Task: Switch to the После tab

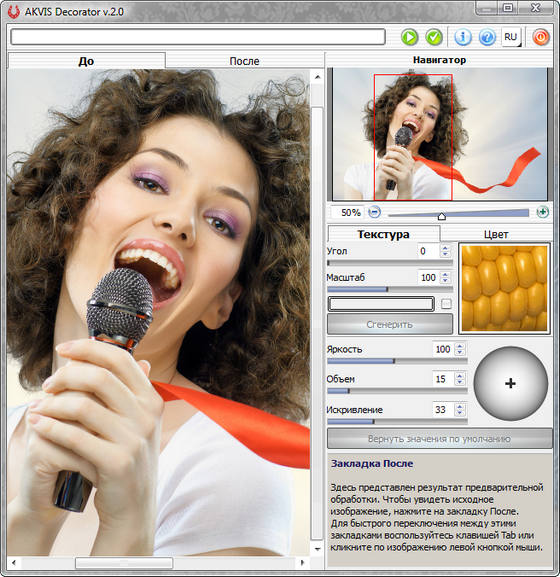Action: point(244,61)
